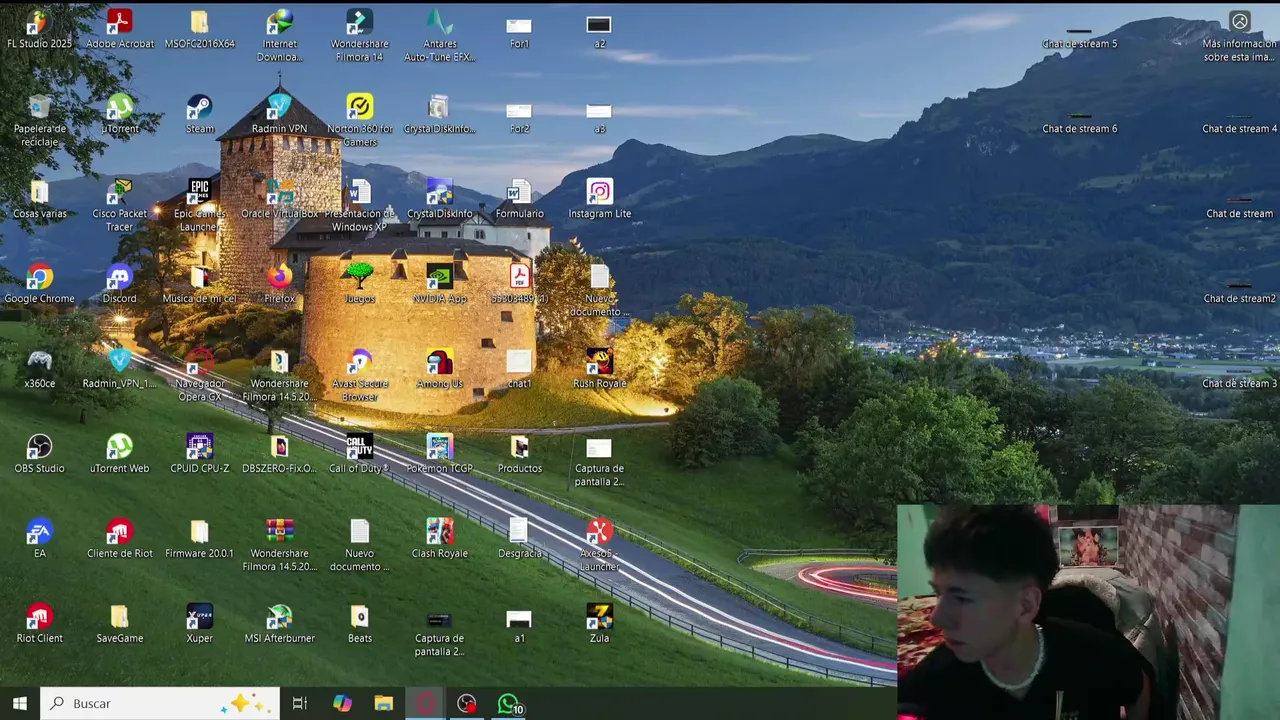Viewport: 1280px width, 720px height.
Task: Open Cisco Packet Tracer icon
Action: tap(119, 192)
